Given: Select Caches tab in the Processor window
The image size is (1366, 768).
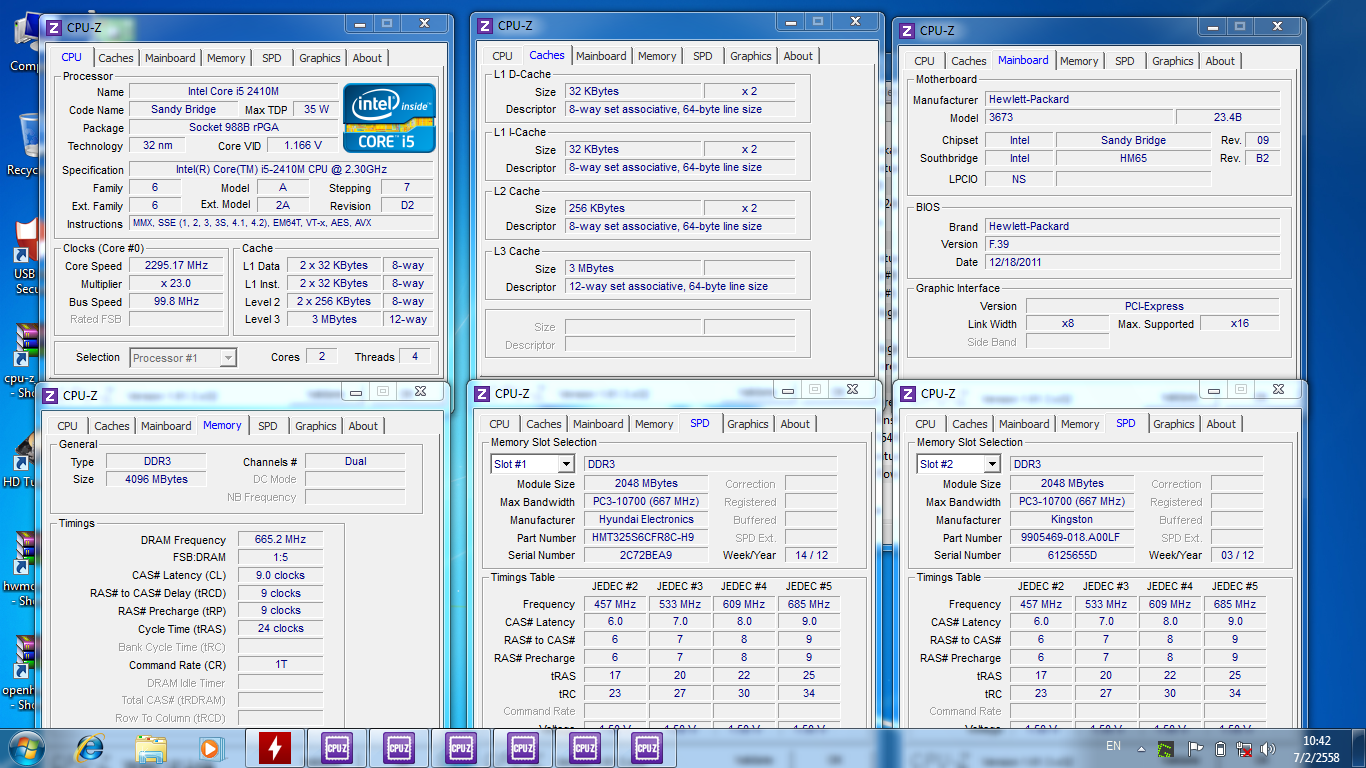Looking at the screenshot, I should [x=116, y=58].
